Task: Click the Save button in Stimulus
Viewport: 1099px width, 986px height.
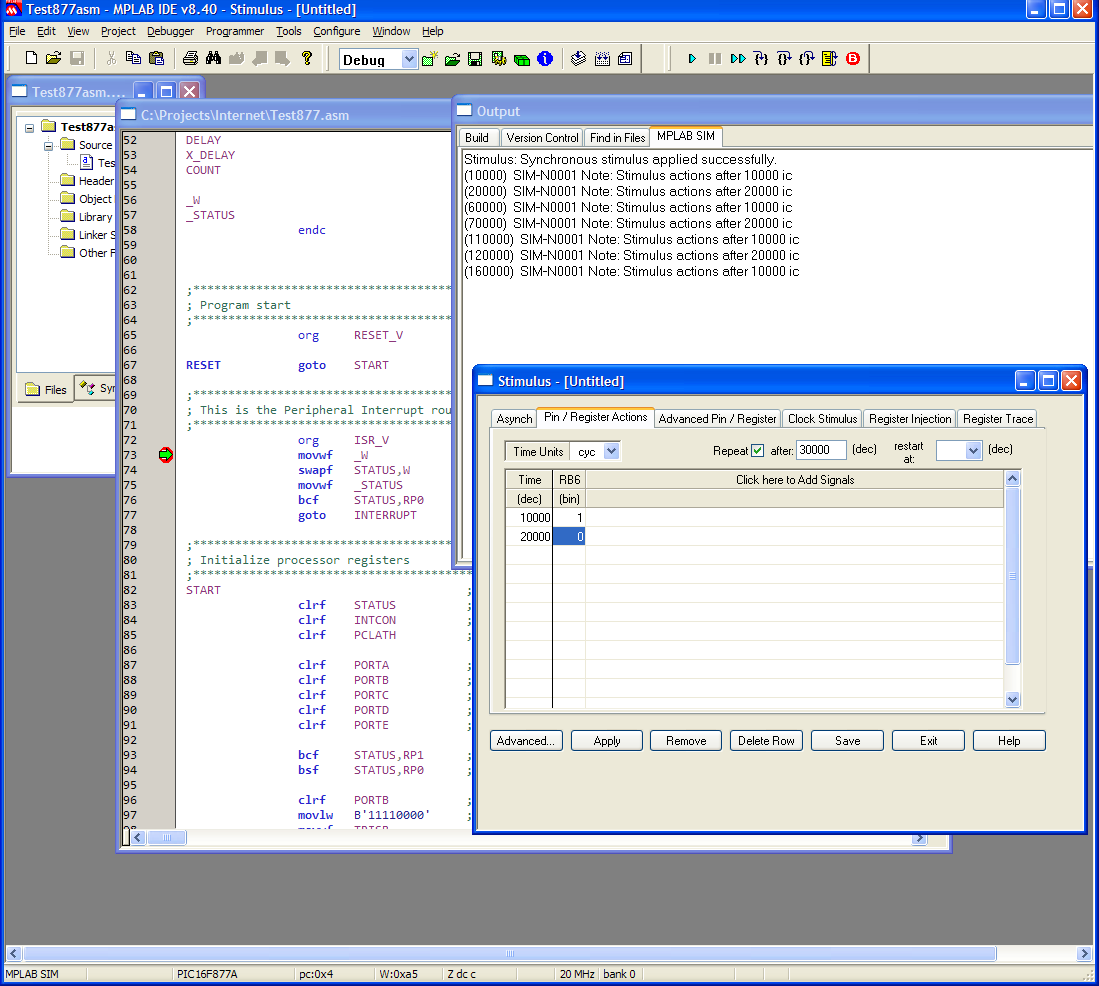Action: (x=847, y=741)
